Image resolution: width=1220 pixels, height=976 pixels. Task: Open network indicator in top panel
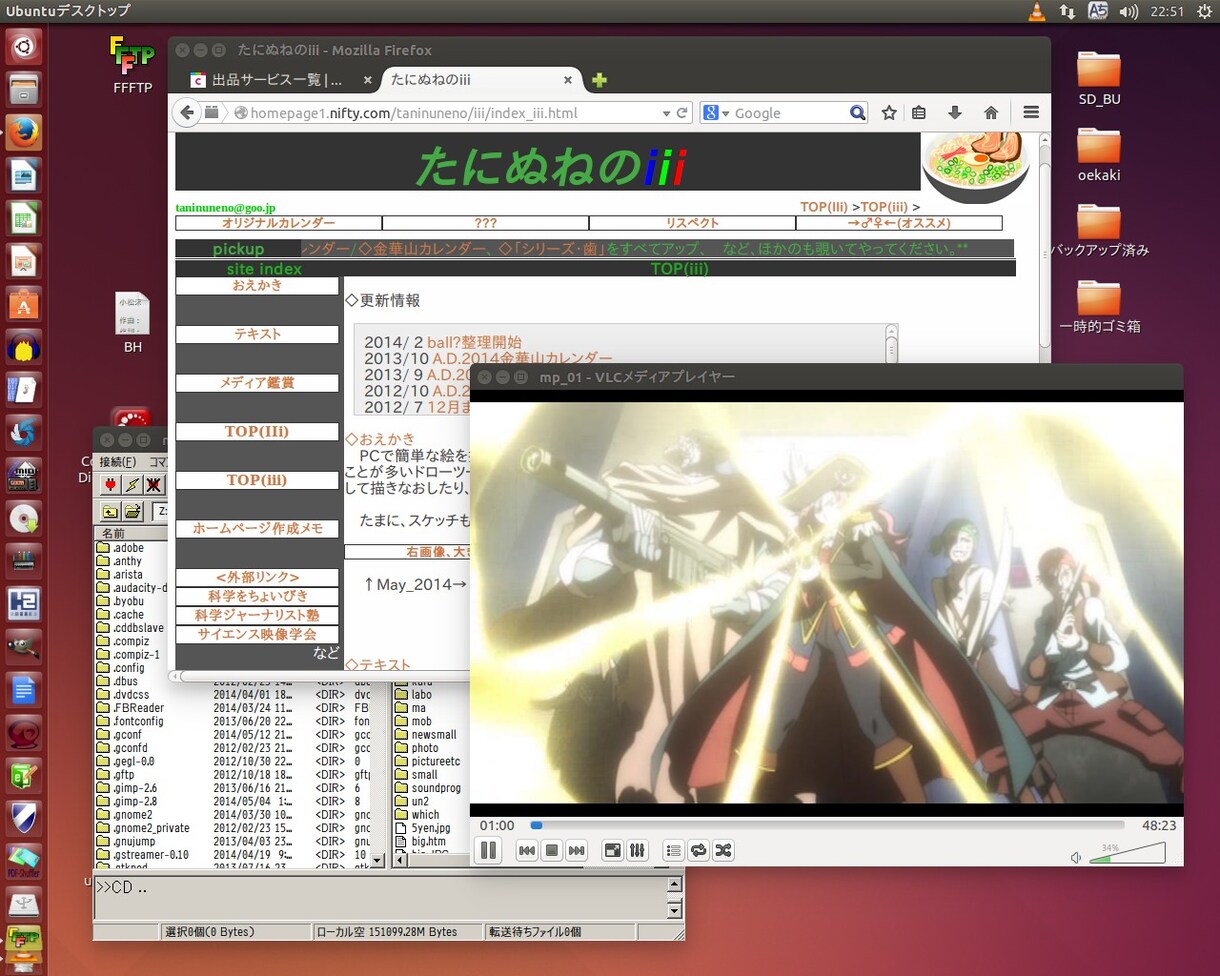(x=1067, y=12)
